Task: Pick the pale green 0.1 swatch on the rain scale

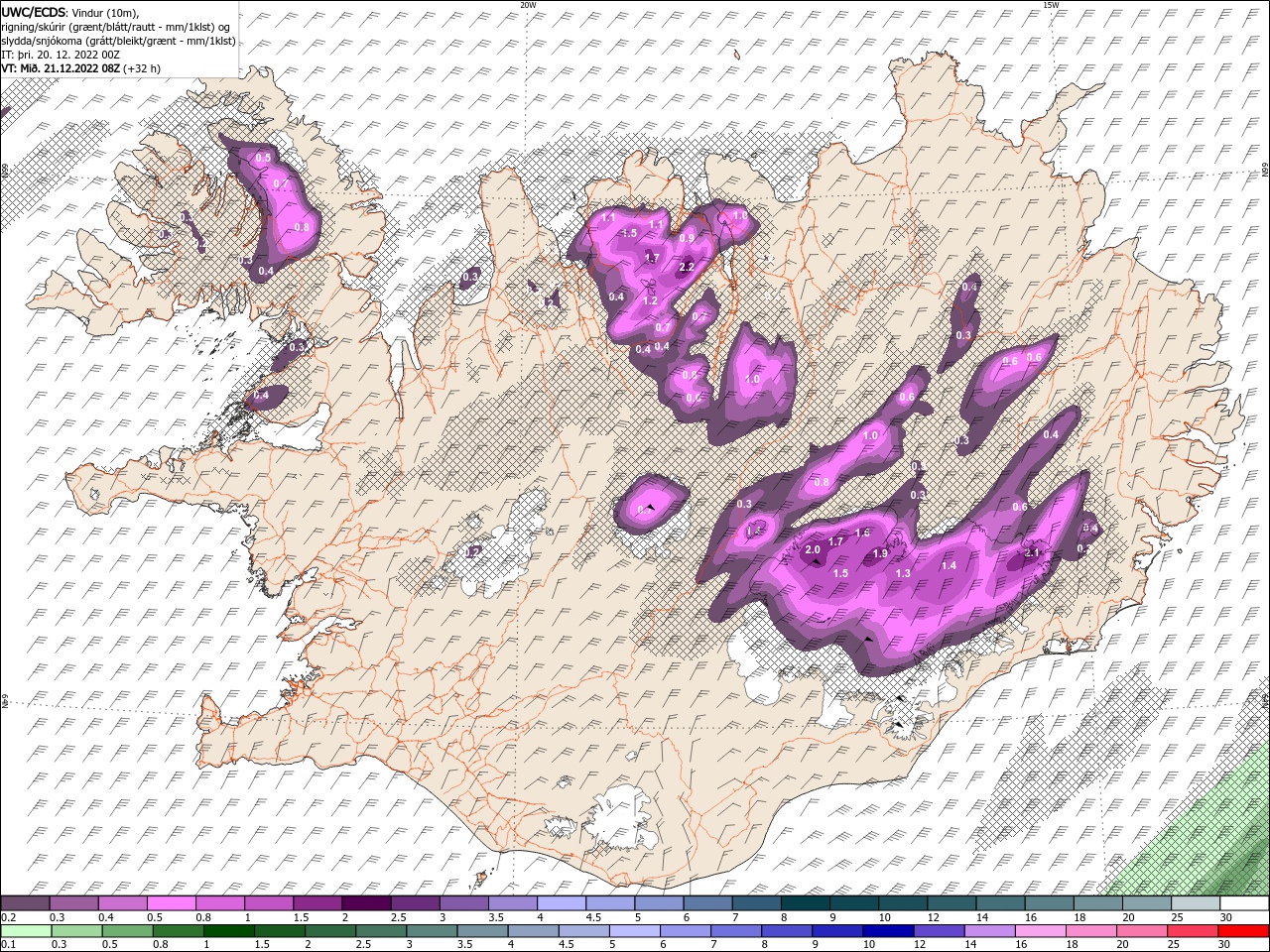Action: tap(25, 931)
